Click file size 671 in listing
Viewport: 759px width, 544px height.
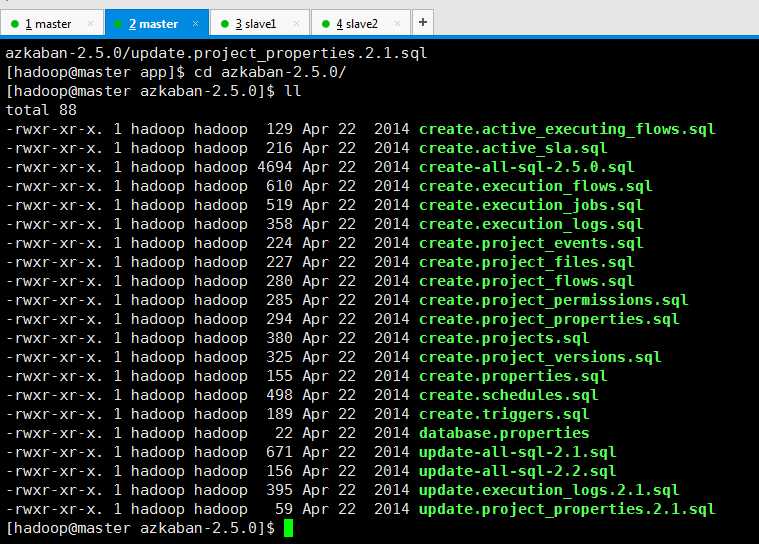pos(279,452)
